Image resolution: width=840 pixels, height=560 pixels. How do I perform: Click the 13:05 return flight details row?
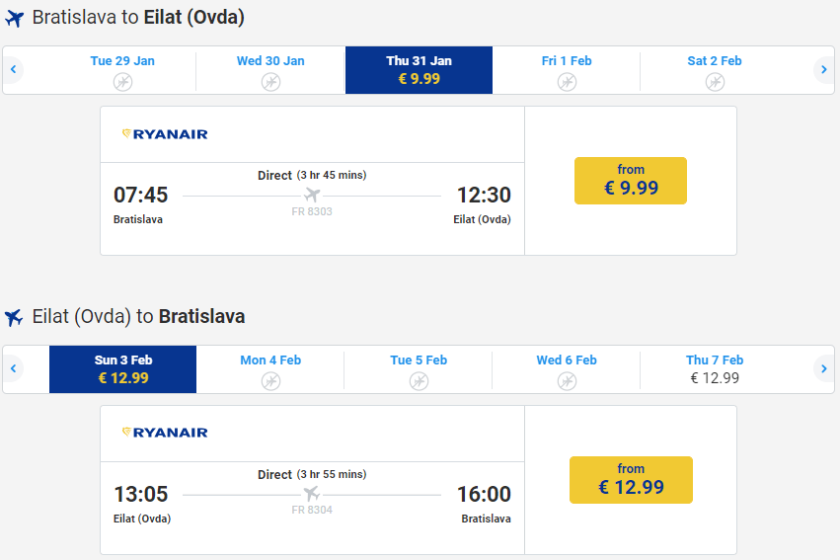(x=312, y=495)
